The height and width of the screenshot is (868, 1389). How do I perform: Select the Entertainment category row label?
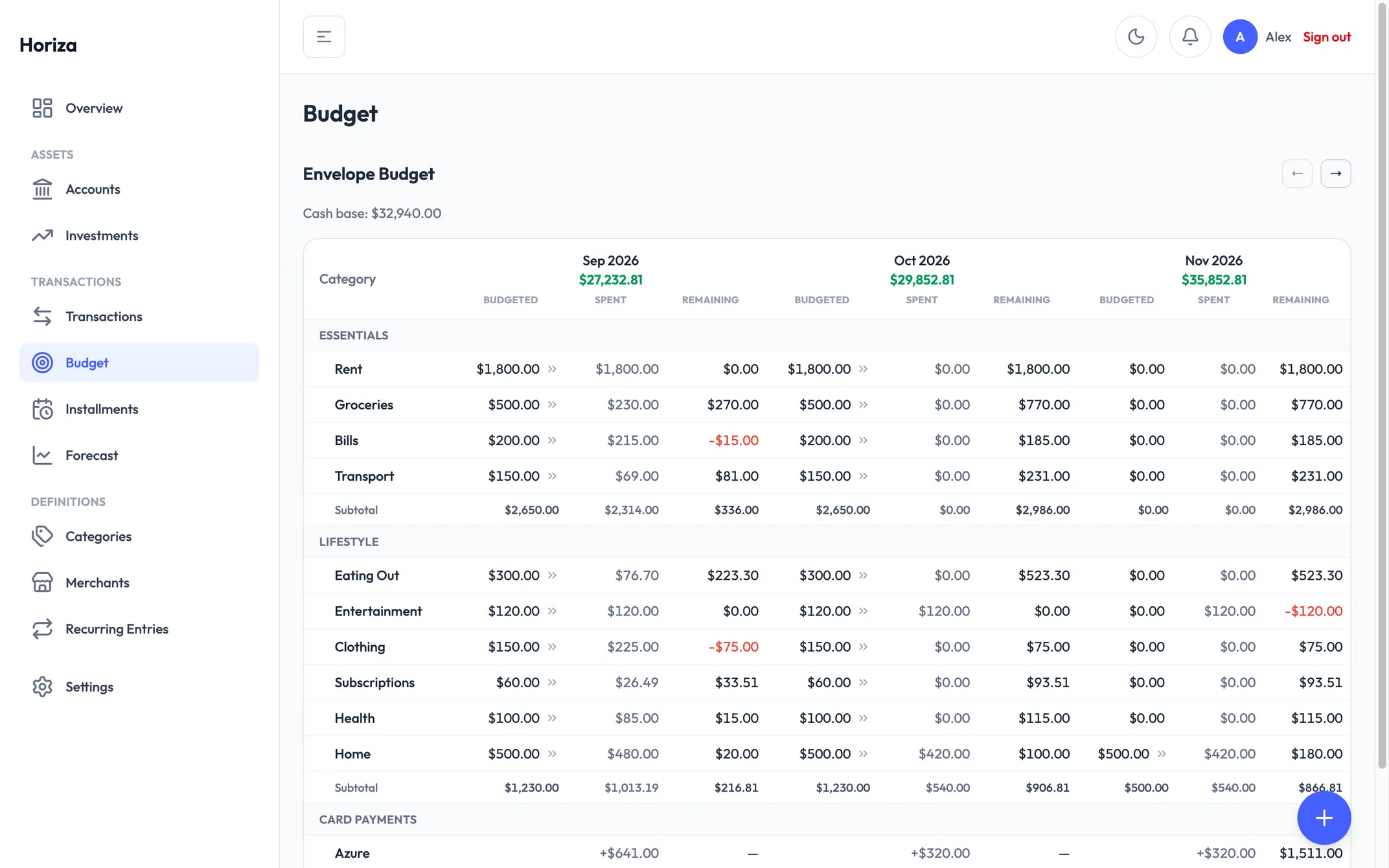point(378,611)
